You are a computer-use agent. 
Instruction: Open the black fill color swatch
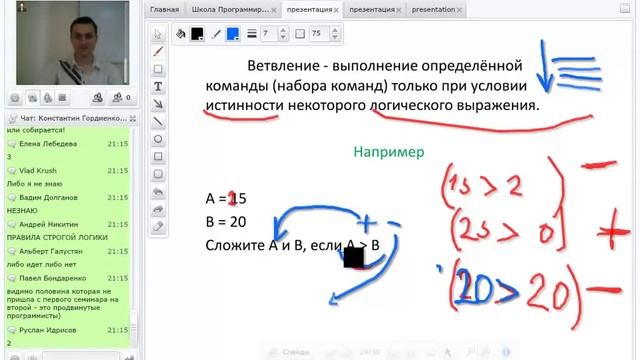click(x=198, y=33)
